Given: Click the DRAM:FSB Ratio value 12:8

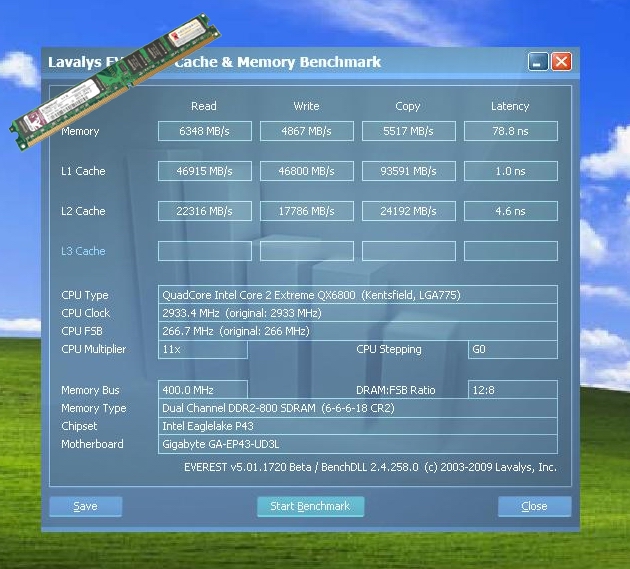Looking at the screenshot, I should point(513,390).
